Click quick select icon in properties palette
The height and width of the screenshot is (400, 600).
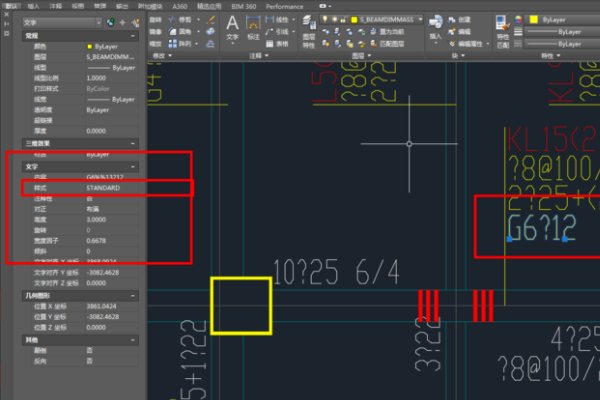tap(135, 23)
